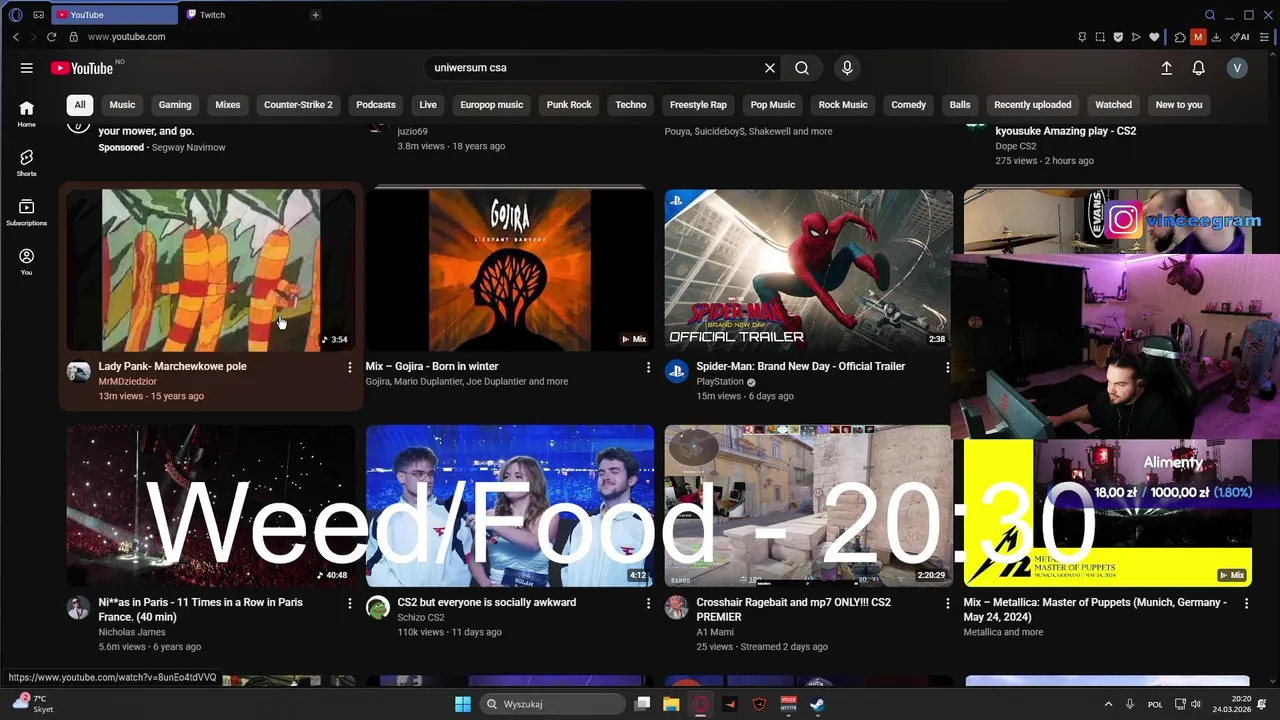Open Spider-Man Official Trailer title link
1280x720 pixels.
801,366
